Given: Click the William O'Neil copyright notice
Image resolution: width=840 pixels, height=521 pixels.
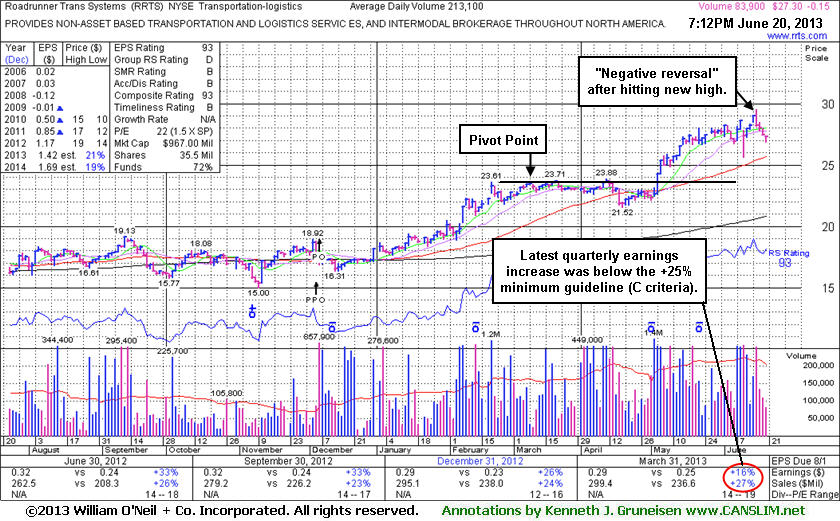Looking at the screenshot, I should click(x=222, y=511).
